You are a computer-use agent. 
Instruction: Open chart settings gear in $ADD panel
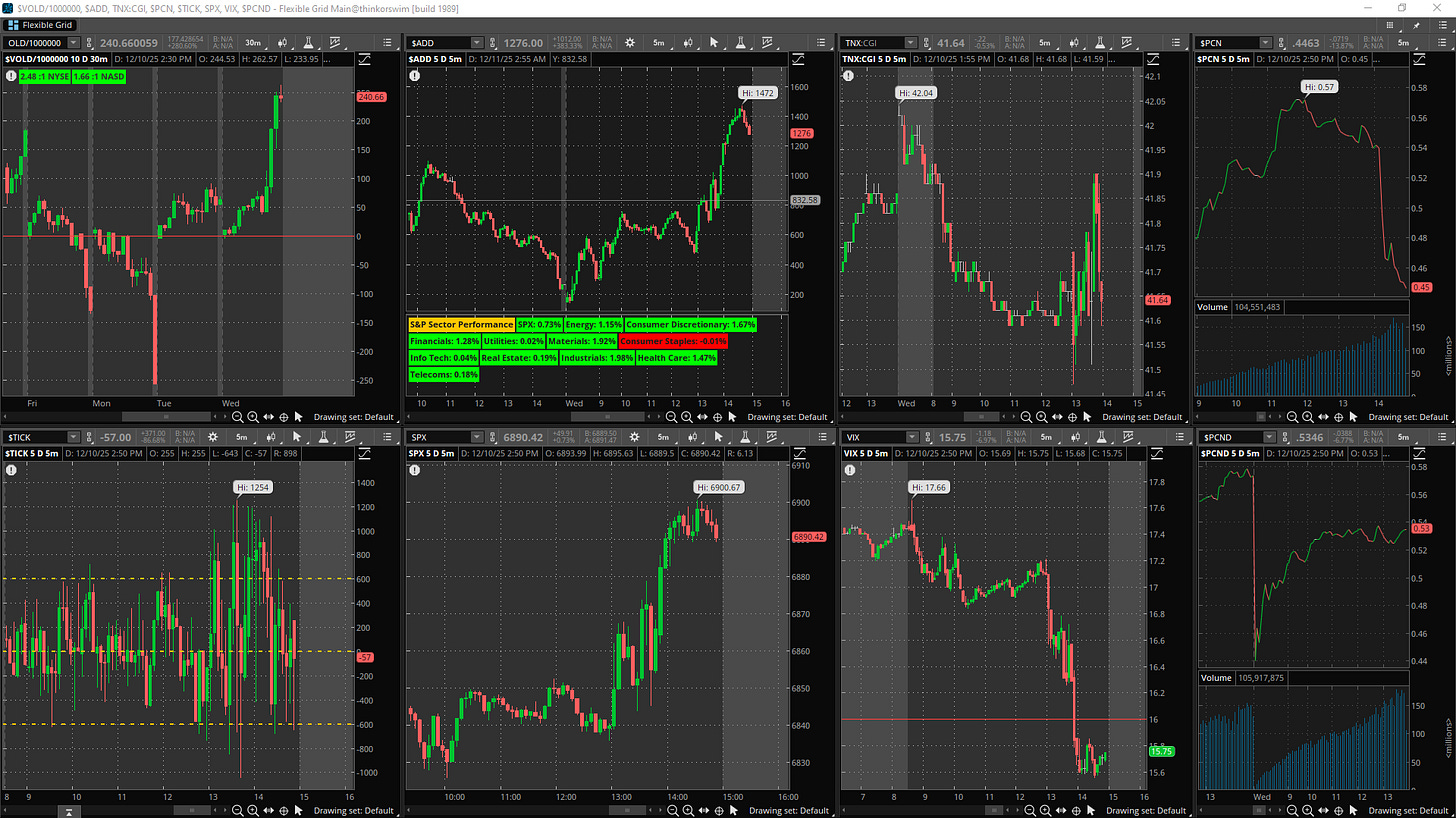(x=630, y=43)
